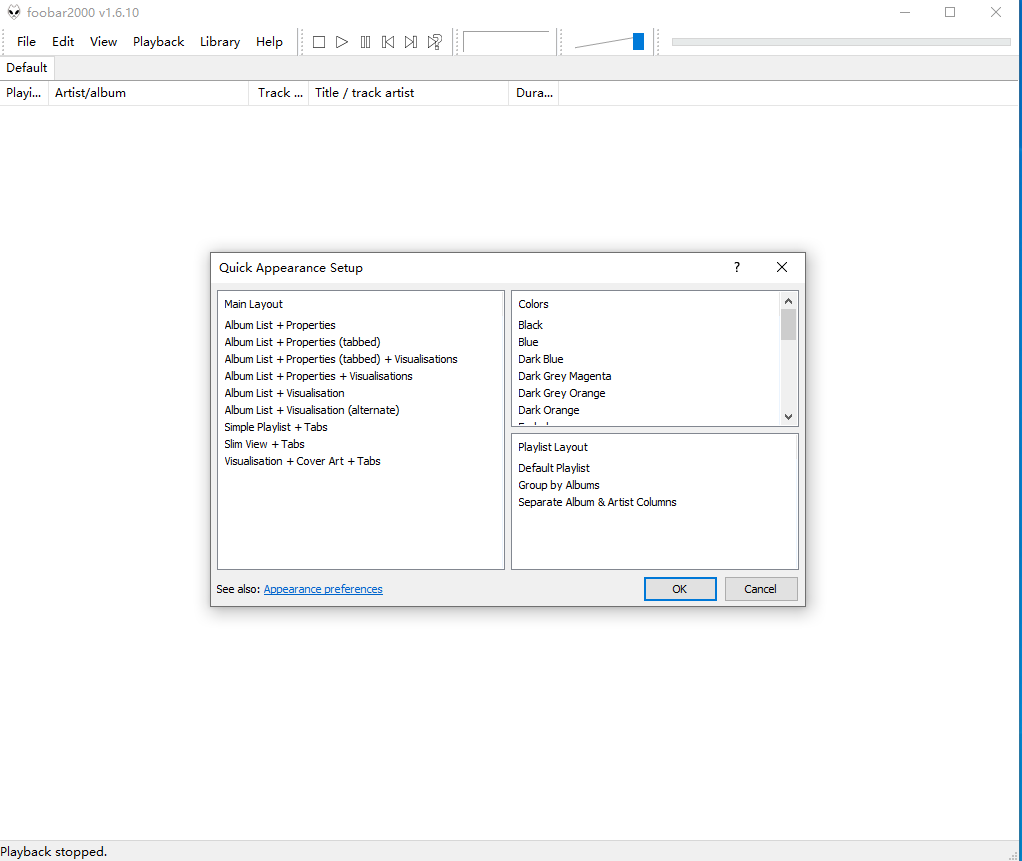Screen dimensions: 1022x861
Task: Dismiss the dialog with the Cancel button
Action: [761, 589]
